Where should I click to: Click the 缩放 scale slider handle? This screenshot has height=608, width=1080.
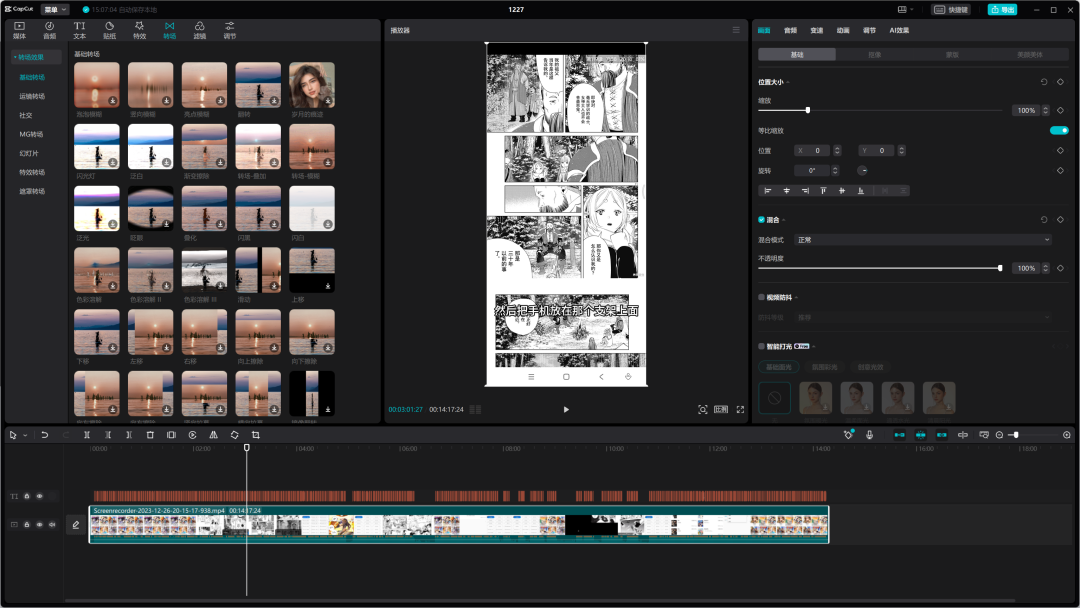[808, 110]
